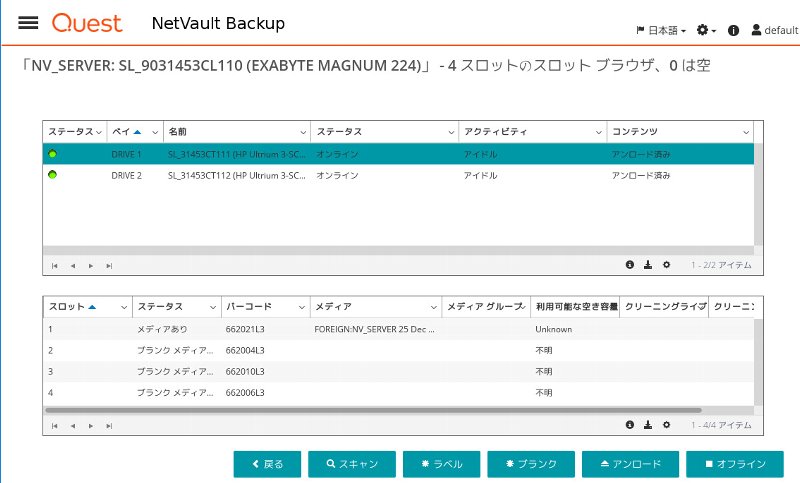Go to next page in slots table
This screenshot has height=483, width=800.
[x=91, y=426]
